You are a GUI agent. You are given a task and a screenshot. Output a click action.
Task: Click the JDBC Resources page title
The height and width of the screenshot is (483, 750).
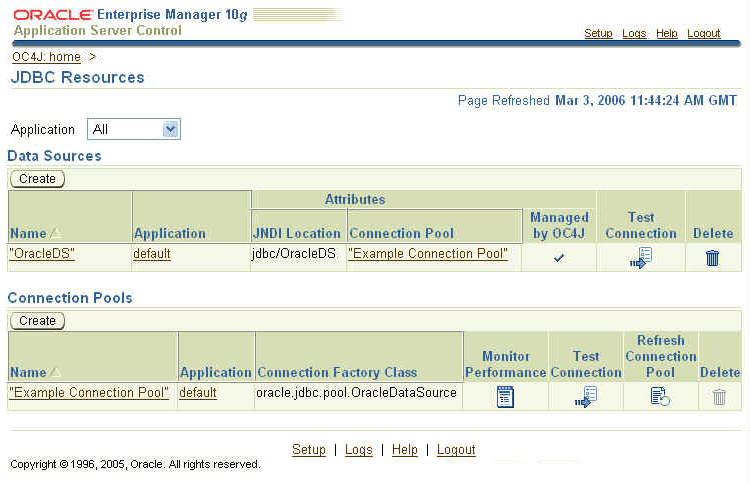click(77, 77)
